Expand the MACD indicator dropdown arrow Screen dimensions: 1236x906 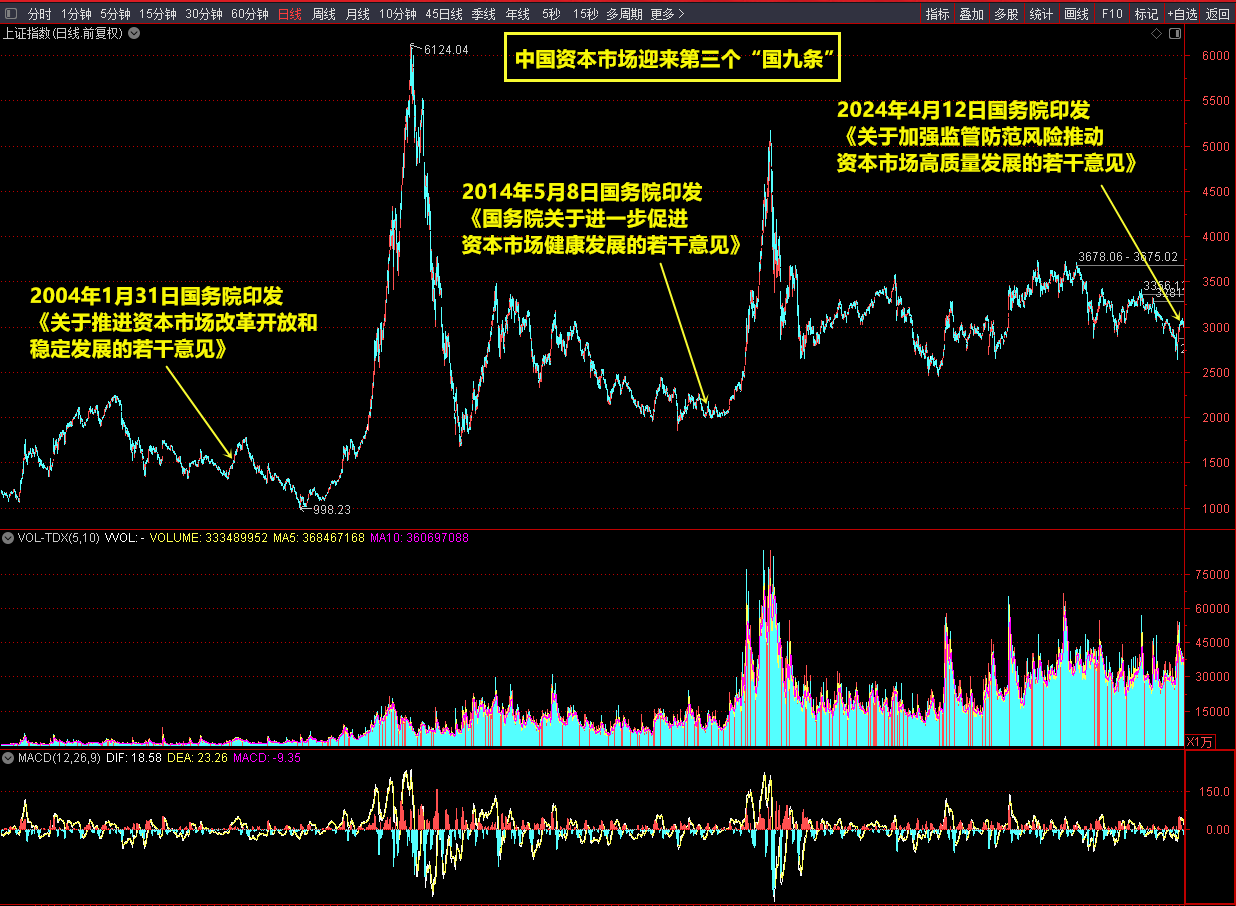pos(8,758)
